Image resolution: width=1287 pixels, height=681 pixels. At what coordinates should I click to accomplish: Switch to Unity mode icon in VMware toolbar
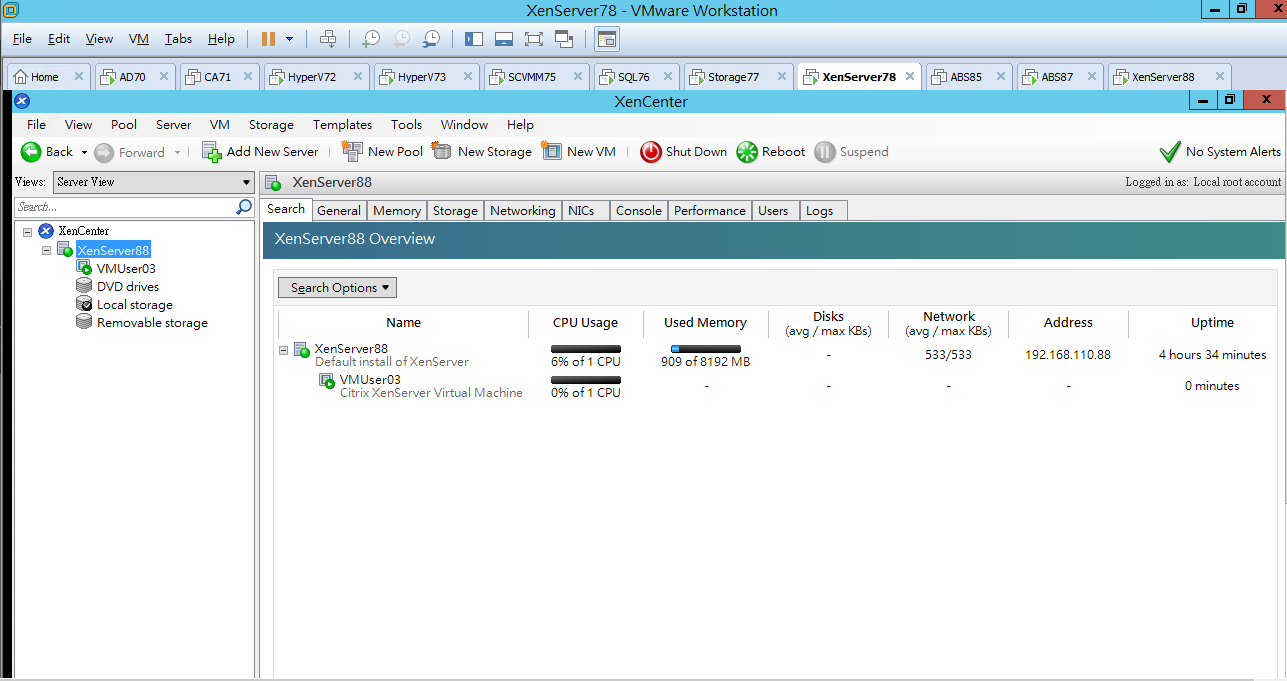pos(563,39)
